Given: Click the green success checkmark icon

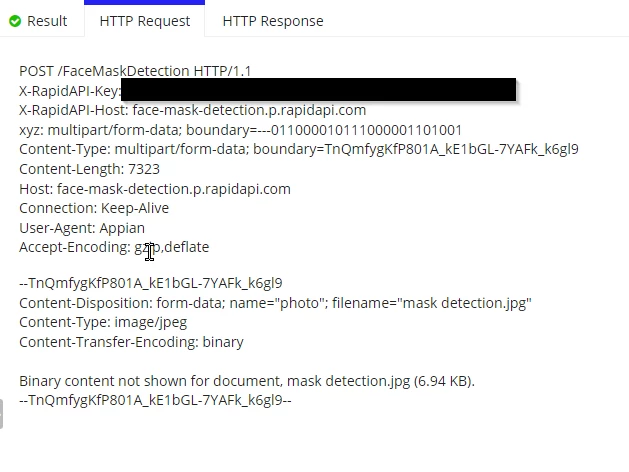Looking at the screenshot, I should tap(15, 21).
